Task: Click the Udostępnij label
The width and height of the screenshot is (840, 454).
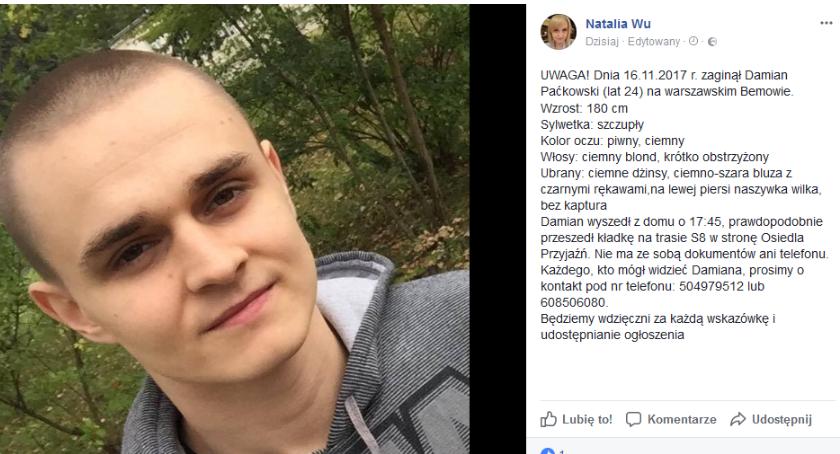Action: [782, 419]
